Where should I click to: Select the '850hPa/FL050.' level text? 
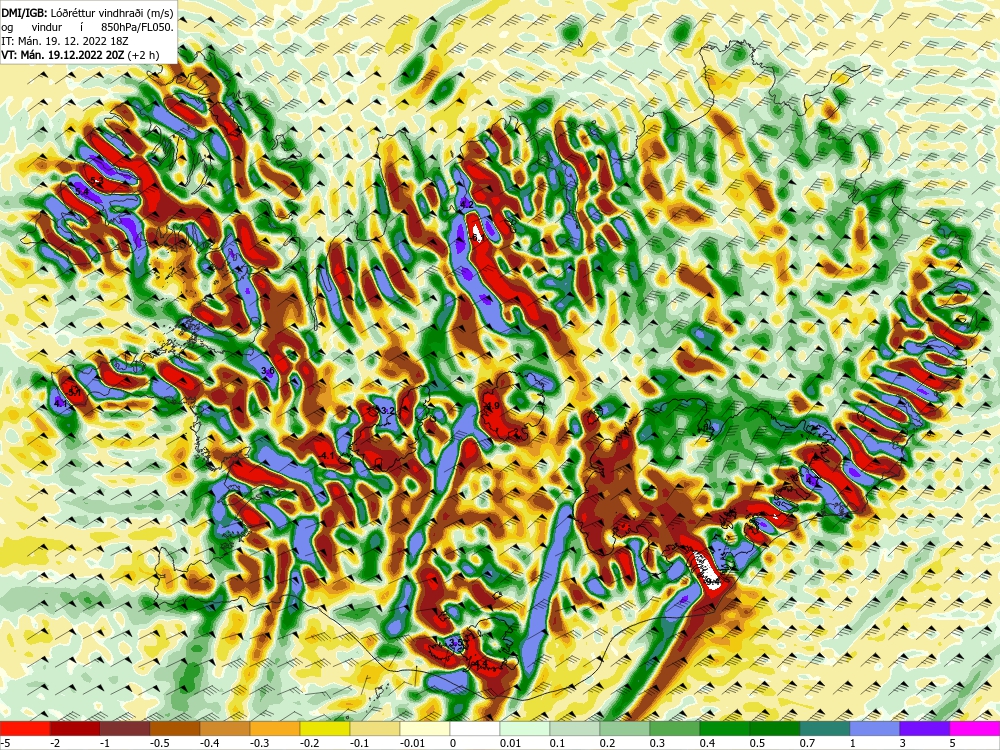click(137, 26)
